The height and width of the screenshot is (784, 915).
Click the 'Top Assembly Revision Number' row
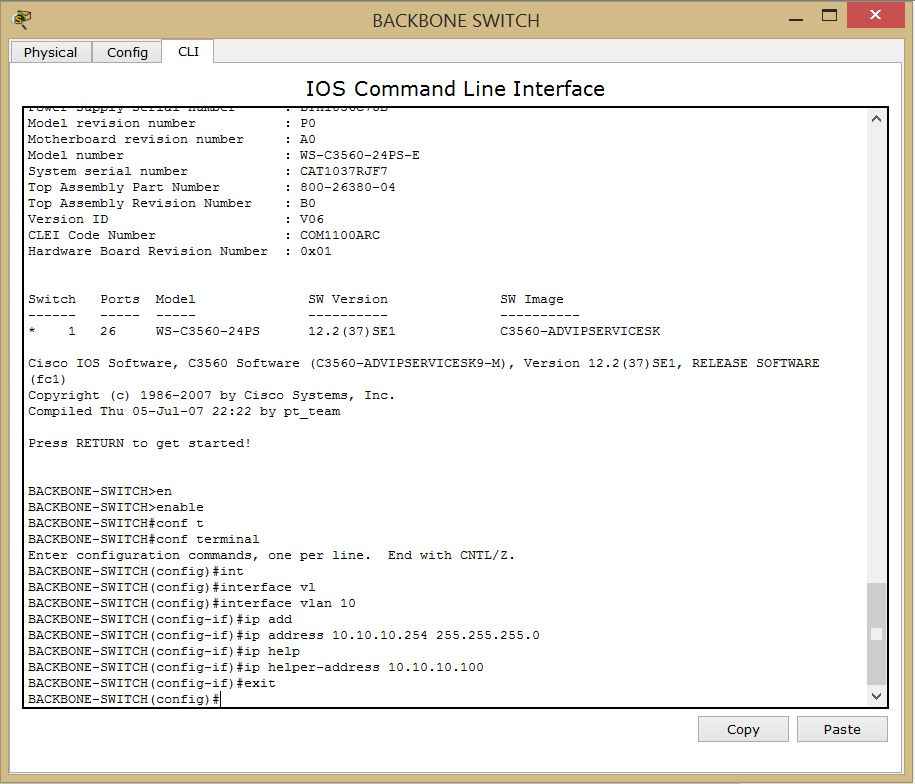[172, 203]
